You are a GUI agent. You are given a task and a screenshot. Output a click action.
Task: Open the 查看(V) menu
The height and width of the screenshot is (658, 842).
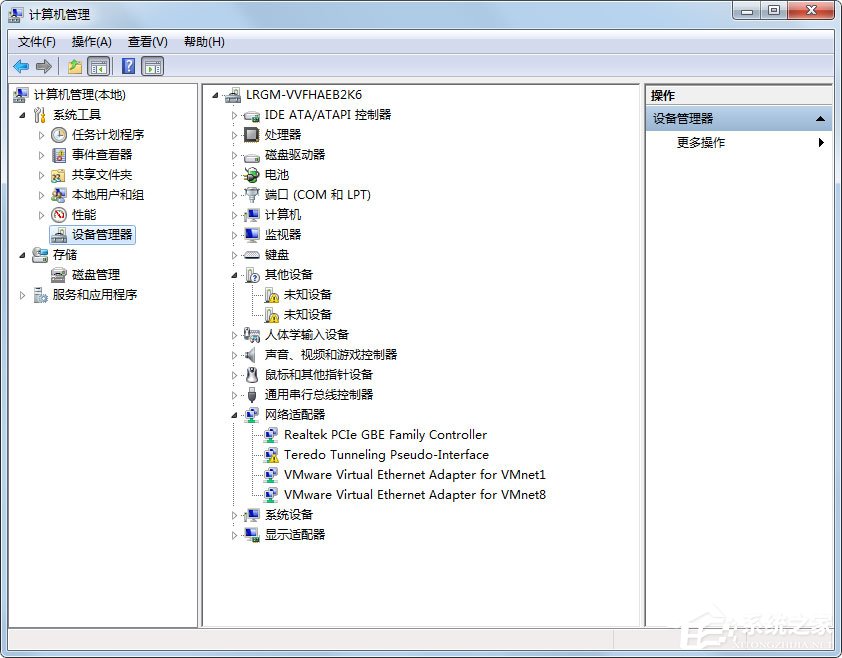pyautogui.click(x=146, y=41)
